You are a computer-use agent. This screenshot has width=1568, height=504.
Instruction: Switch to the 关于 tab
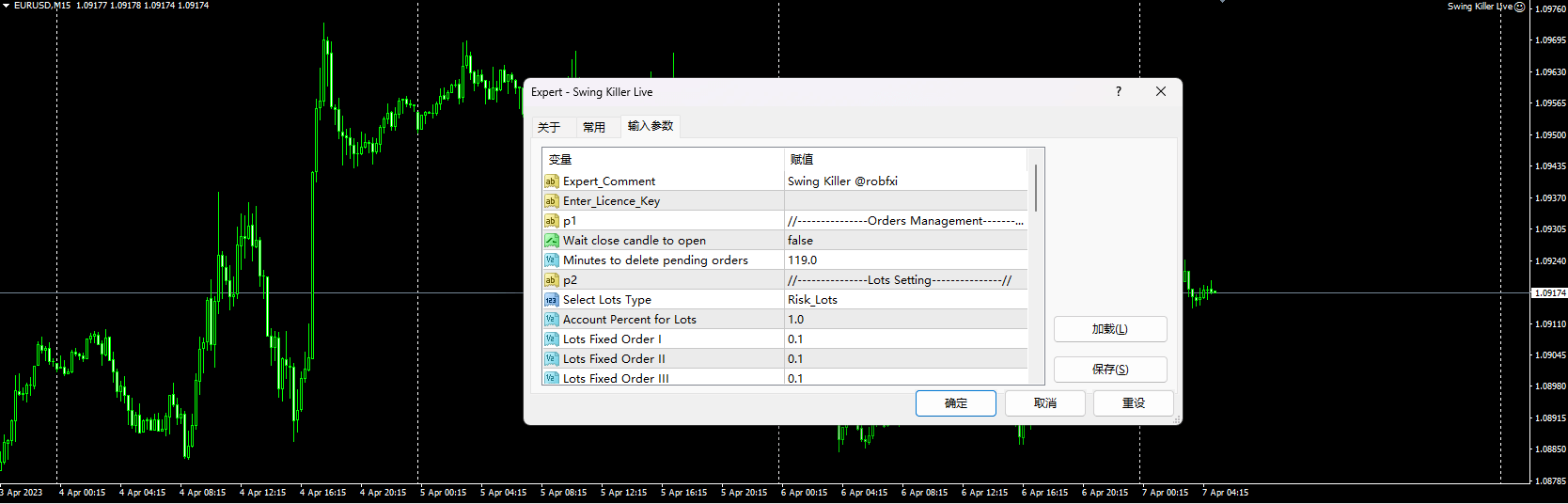pyautogui.click(x=549, y=127)
